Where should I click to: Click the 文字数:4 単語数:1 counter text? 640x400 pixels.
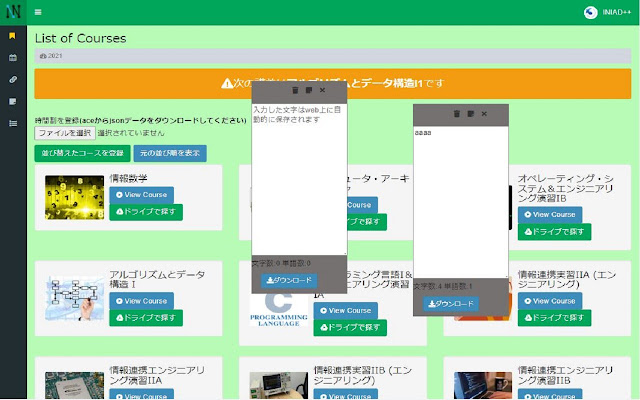(443, 286)
